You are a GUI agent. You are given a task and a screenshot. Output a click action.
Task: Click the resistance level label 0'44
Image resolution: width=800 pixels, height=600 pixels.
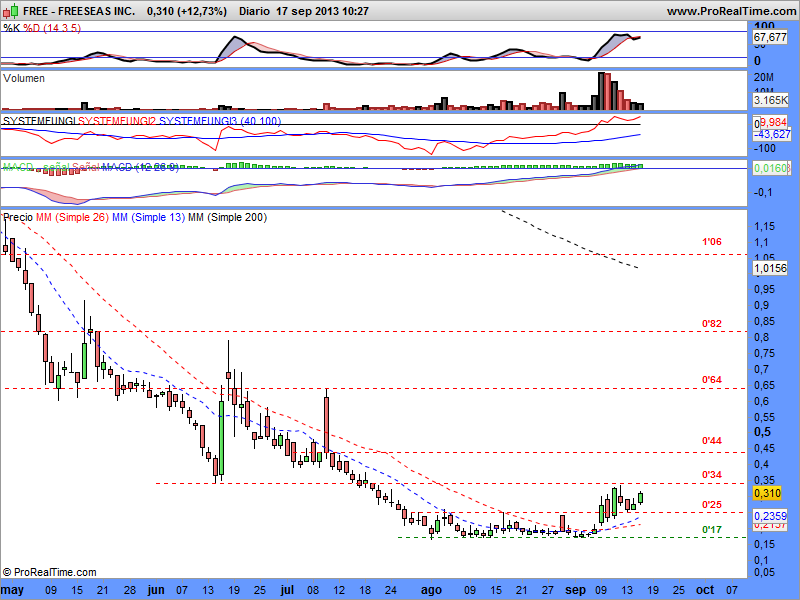(x=712, y=440)
